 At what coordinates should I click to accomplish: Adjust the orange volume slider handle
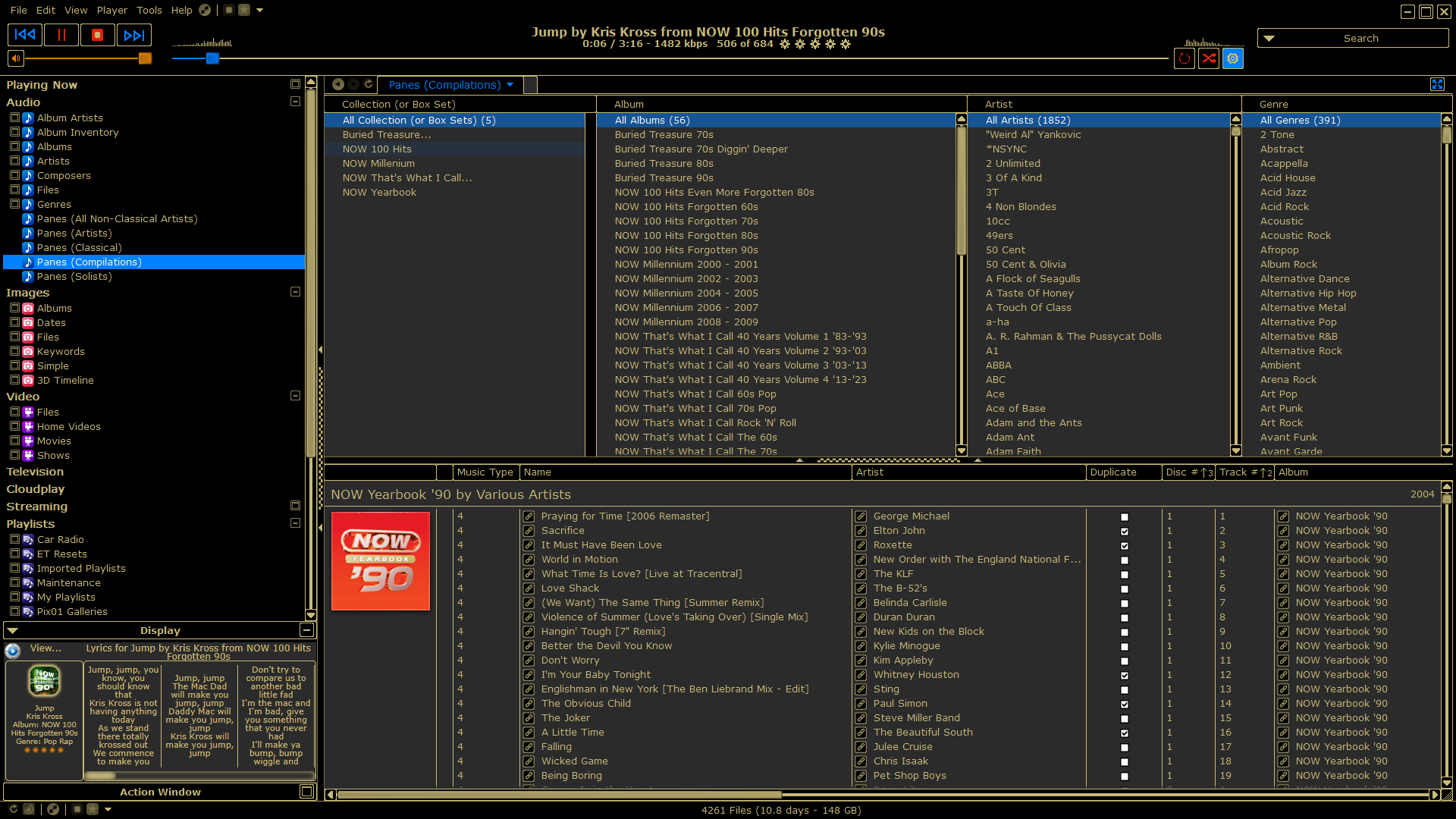tap(145, 58)
